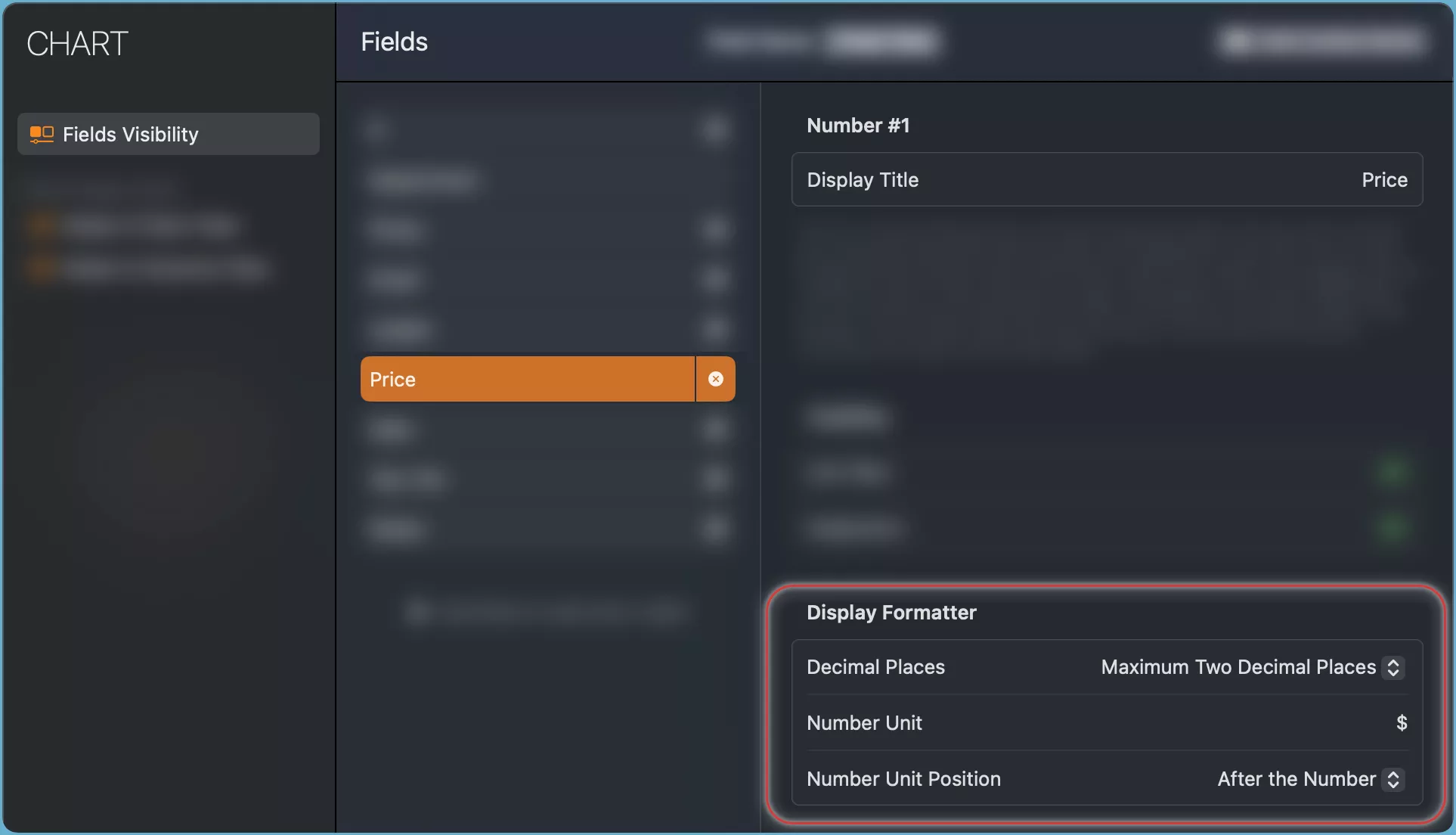Screen dimensions: 1456x835
Task: Toggle the upper green switch above Display Formatter
Action: coord(1392,472)
